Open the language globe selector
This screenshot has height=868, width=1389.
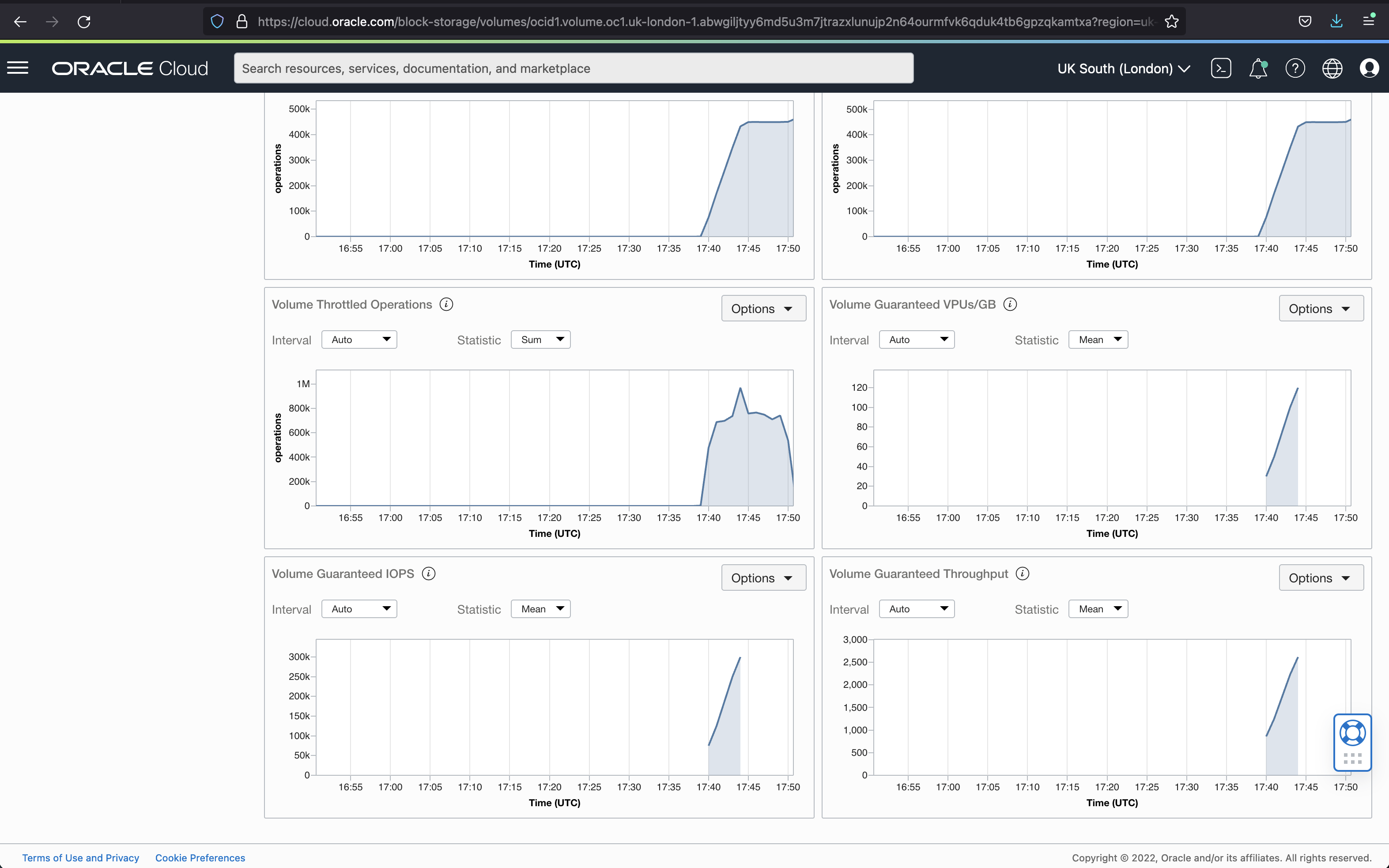(1332, 68)
